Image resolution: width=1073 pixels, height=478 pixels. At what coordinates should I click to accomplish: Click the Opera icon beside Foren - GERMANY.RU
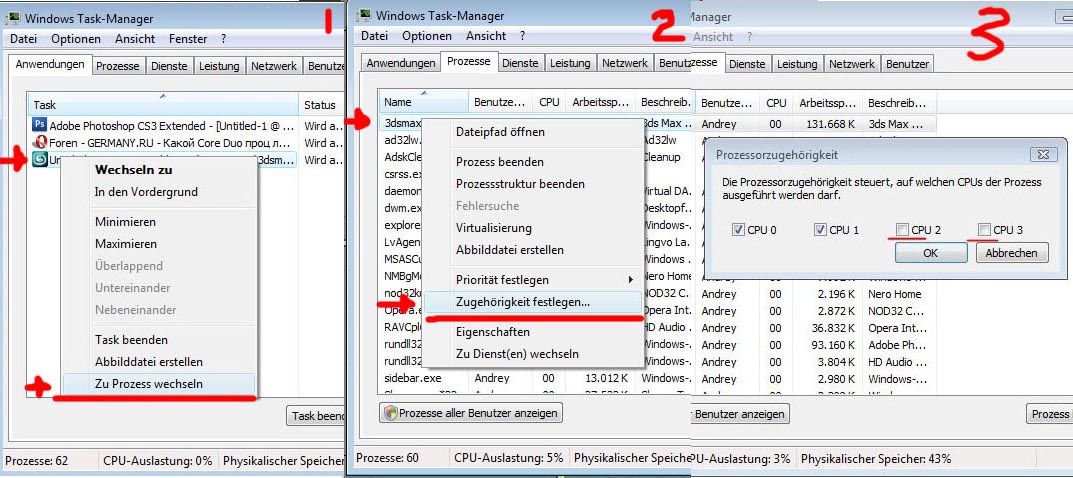tap(40, 142)
